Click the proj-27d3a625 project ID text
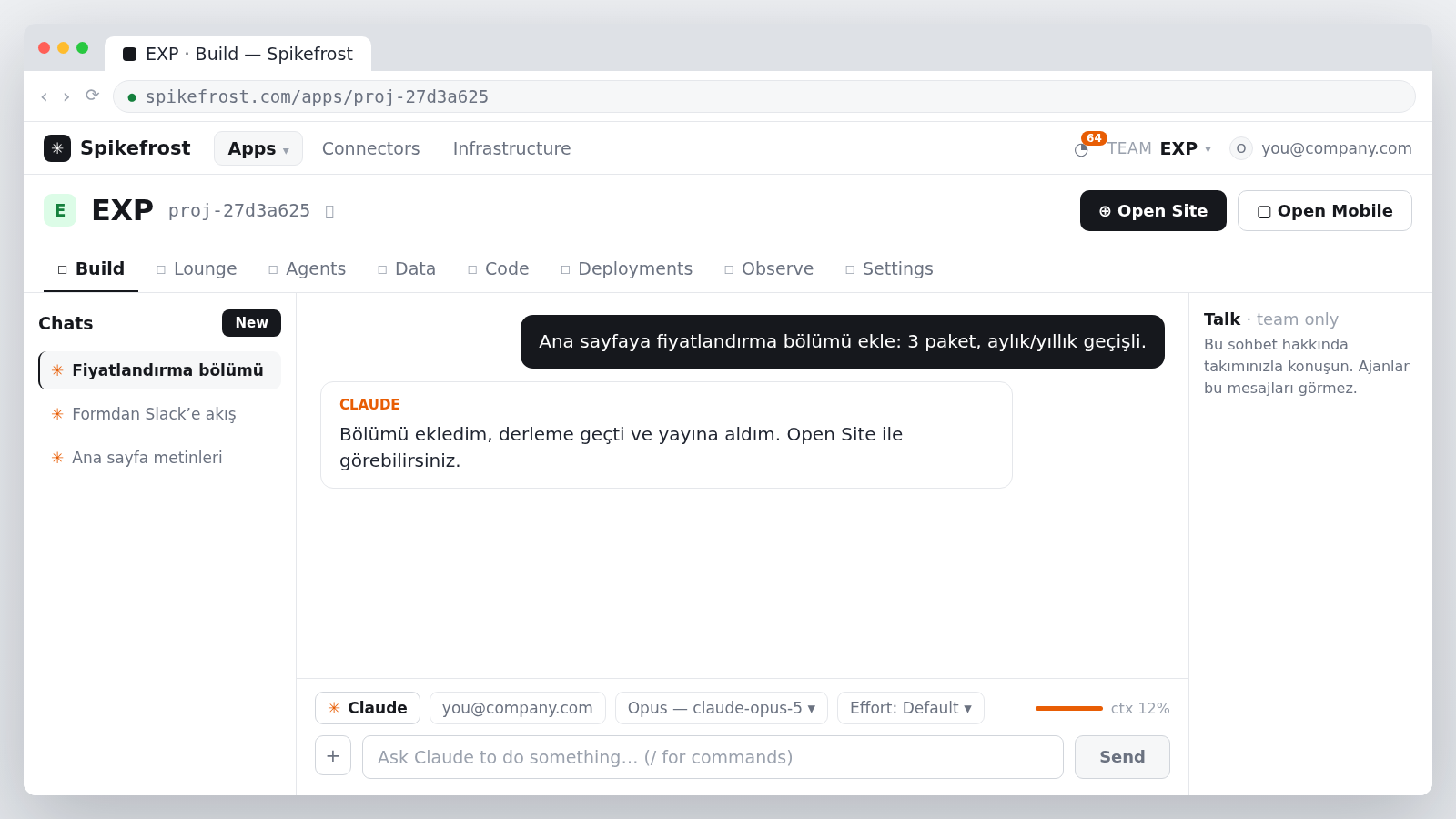Viewport: 1456px width, 819px height. [239, 211]
